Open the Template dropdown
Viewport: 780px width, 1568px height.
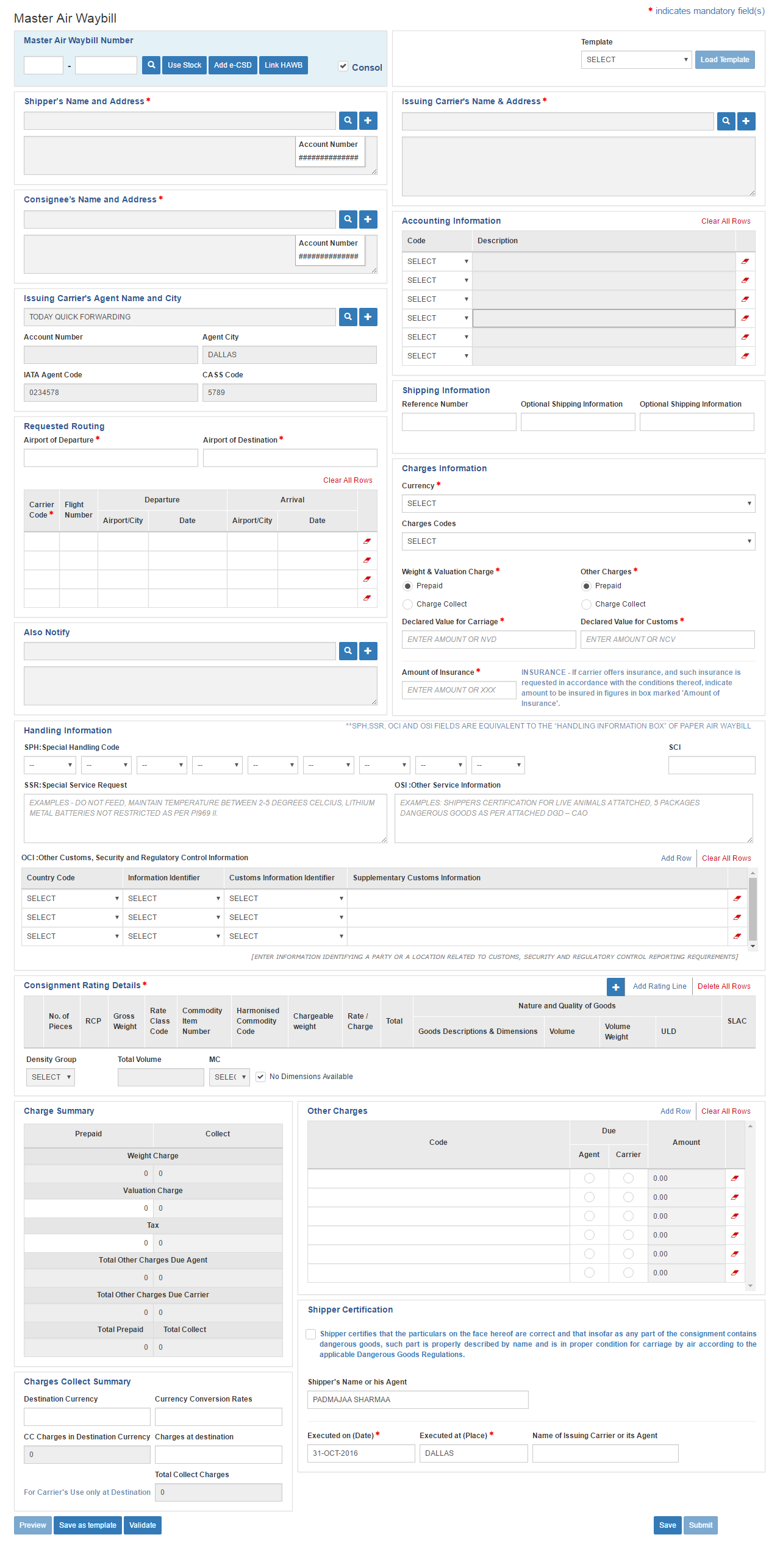pos(636,60)
